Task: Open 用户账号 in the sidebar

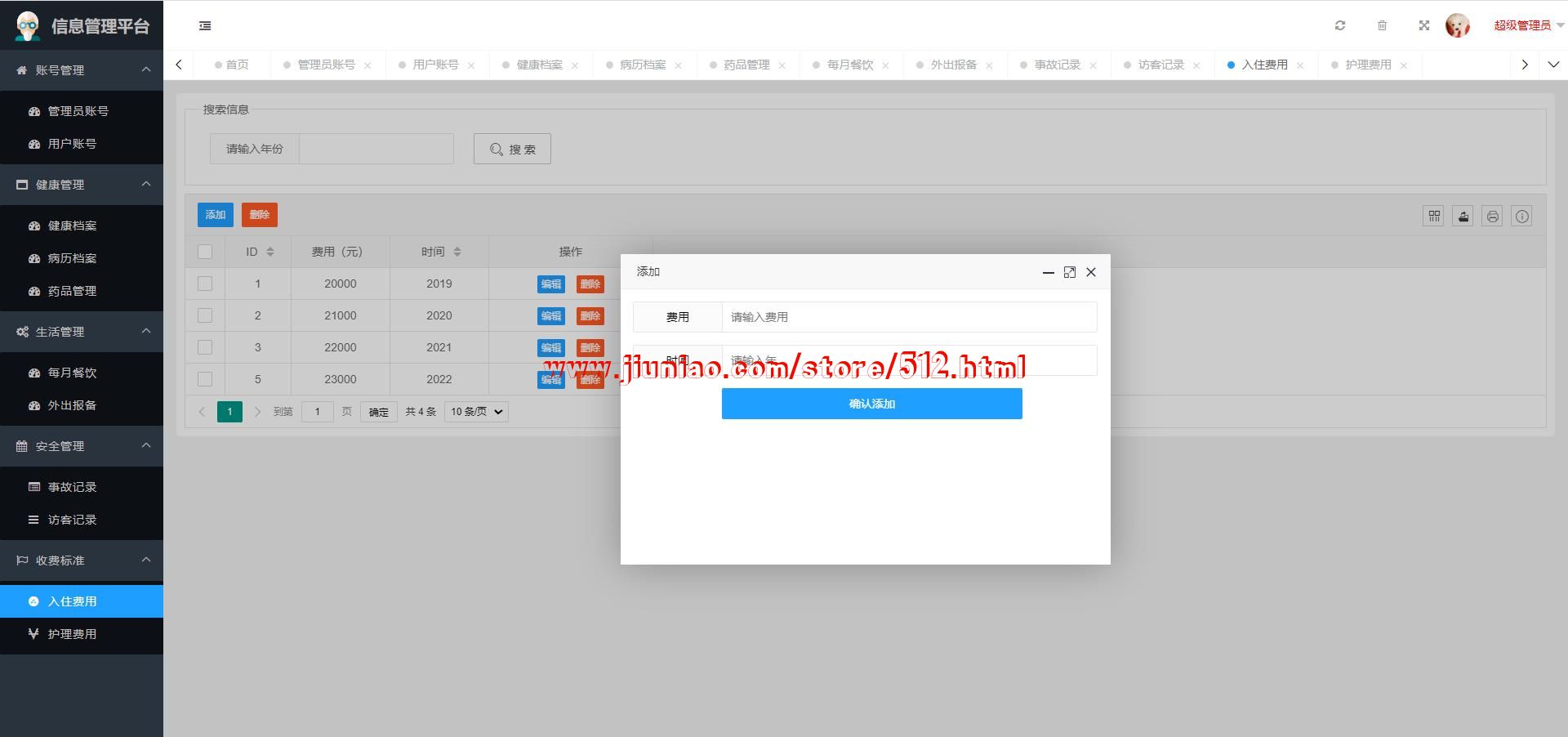Action: point(82,144)
